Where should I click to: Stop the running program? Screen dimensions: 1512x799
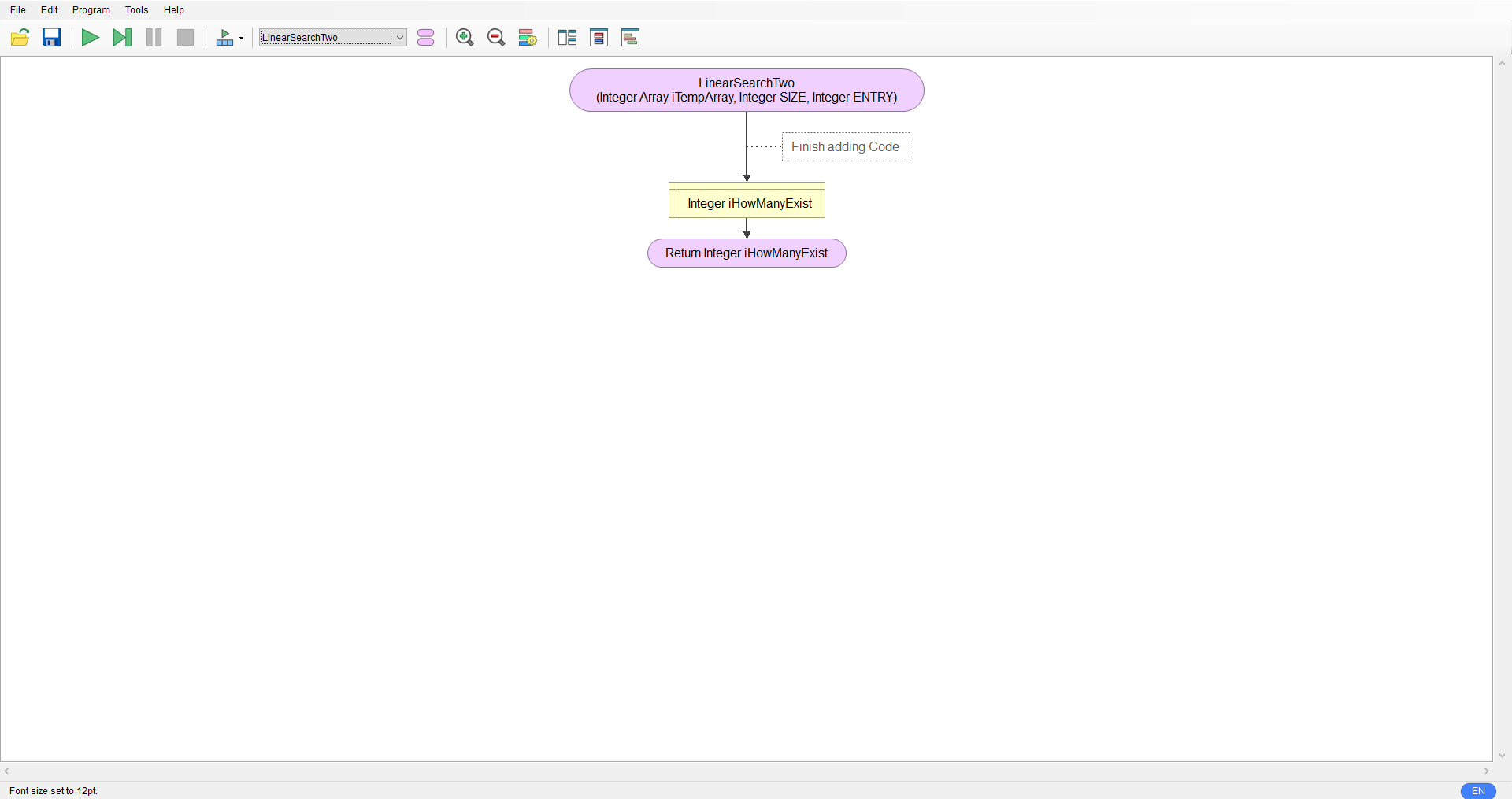tap(185, 37)
